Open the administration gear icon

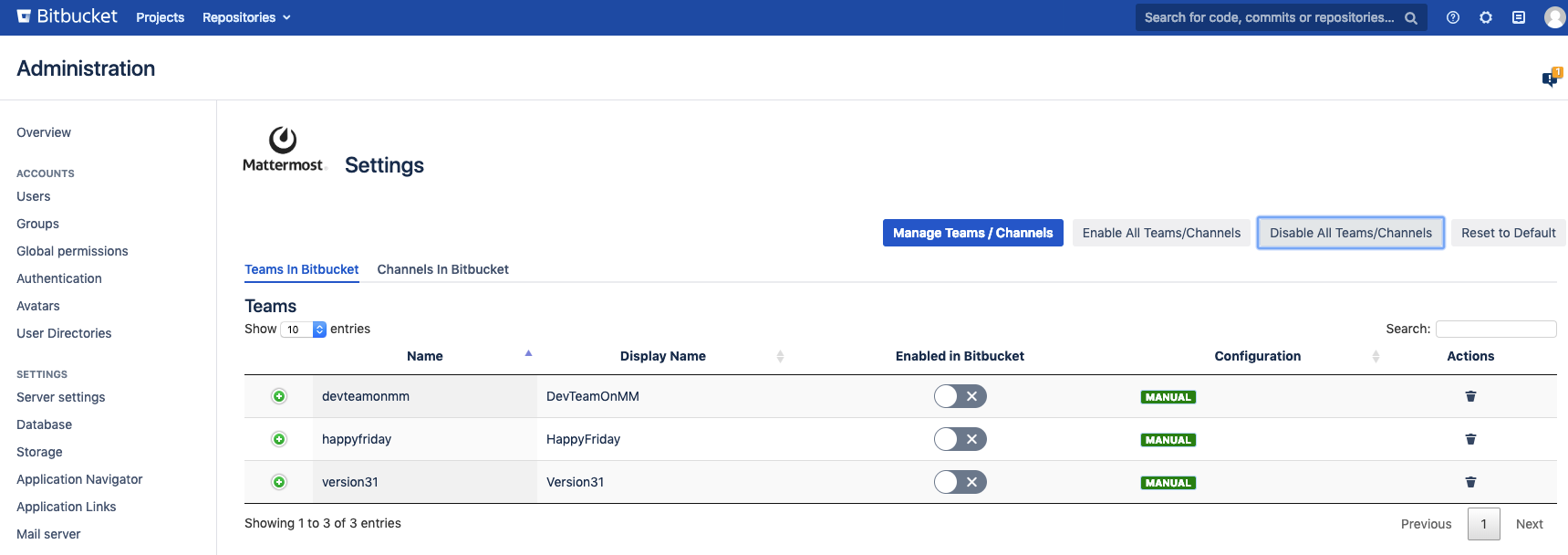pos(1486,17)
